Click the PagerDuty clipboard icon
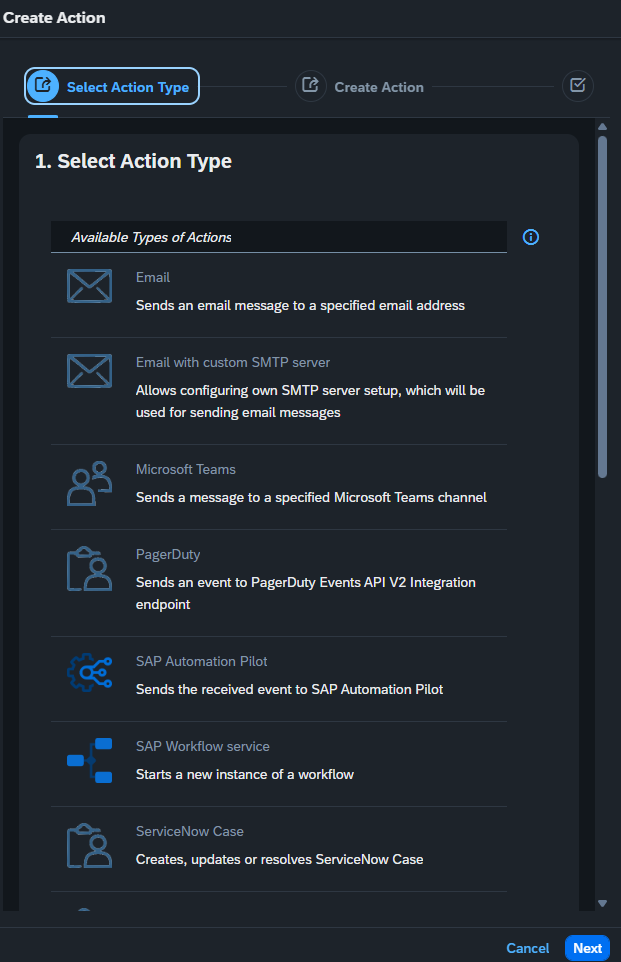This screenshot has width=621, height=962. [x=90, y=569]
